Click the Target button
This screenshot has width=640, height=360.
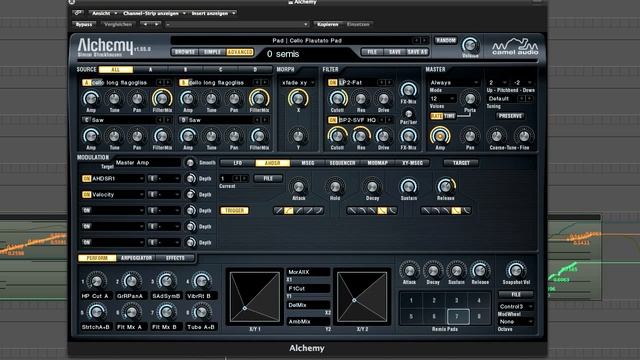point(461,163)
